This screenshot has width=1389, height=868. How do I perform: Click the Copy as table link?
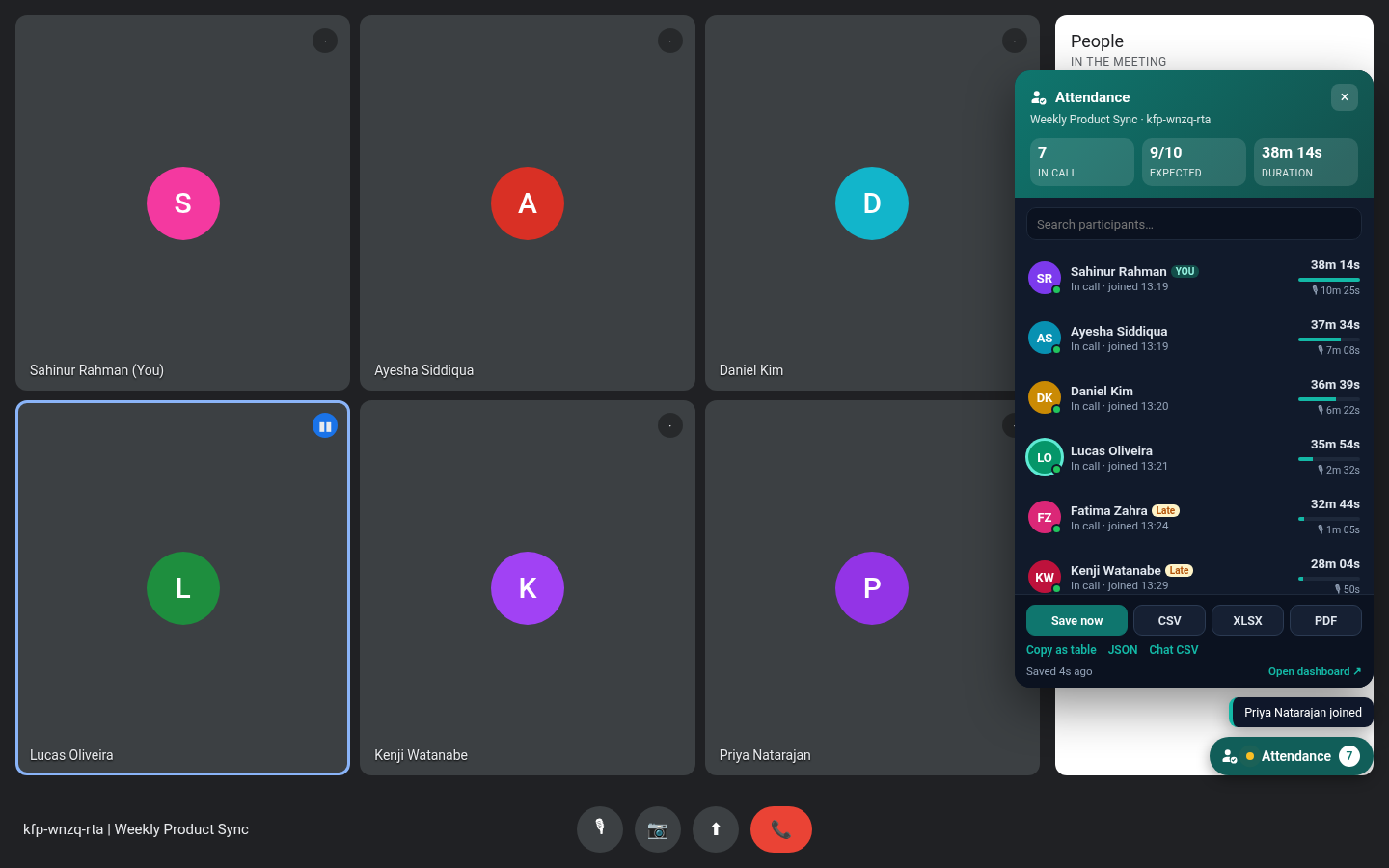[1061, 650]
